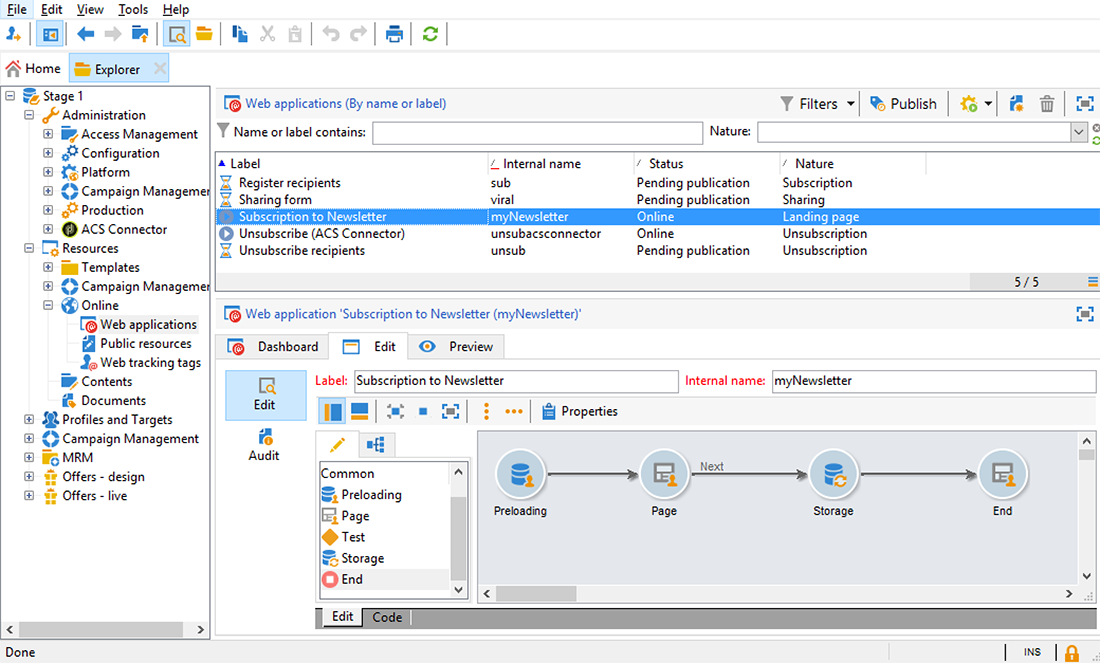The width and height of the screenshot is (1100, 663).
Task: Click the Name or label contains field
Action: pos(537,132)
